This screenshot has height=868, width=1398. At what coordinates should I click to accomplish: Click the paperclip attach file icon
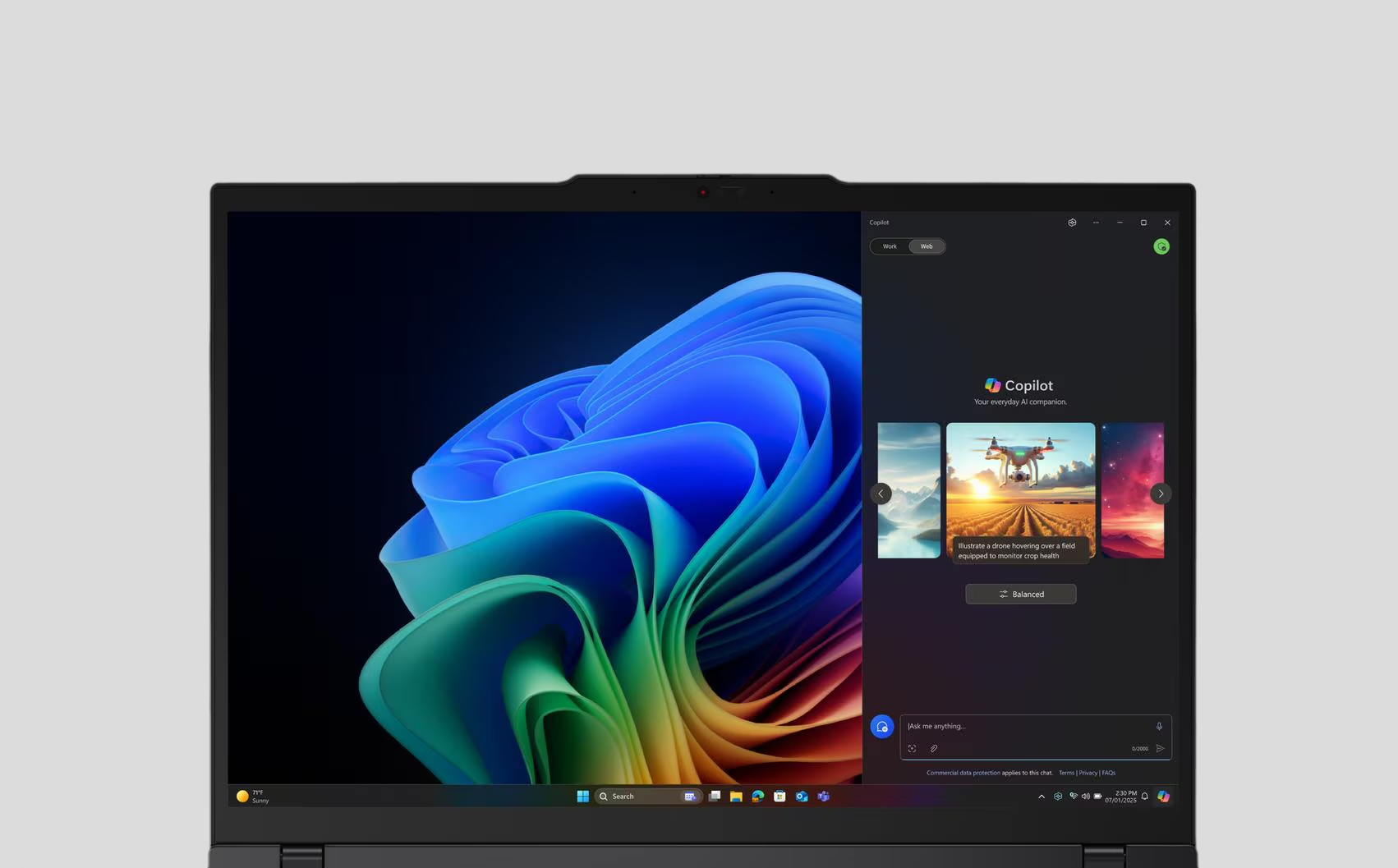934,748
